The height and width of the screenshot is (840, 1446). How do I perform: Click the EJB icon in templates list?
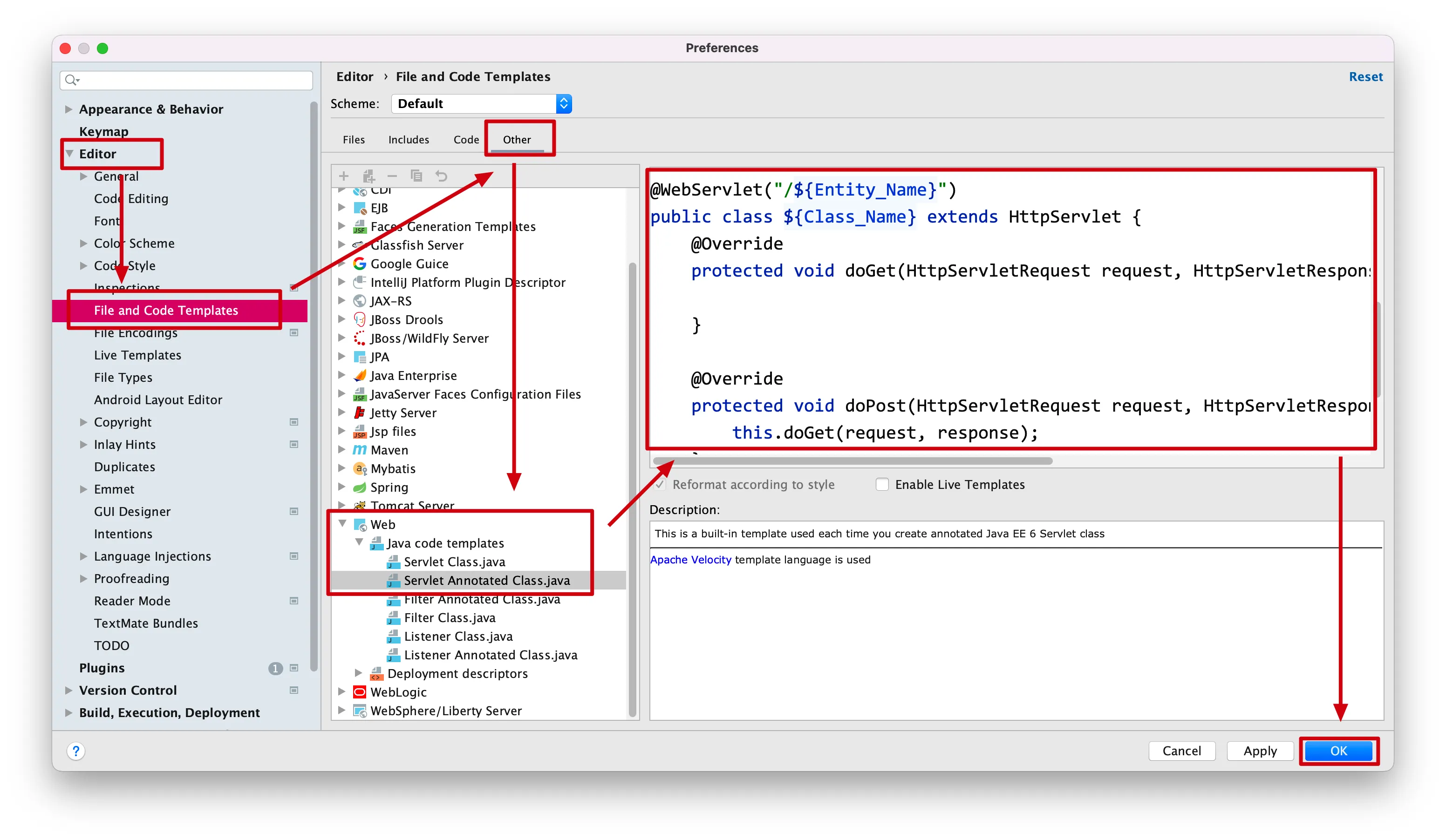coord(360,208)
